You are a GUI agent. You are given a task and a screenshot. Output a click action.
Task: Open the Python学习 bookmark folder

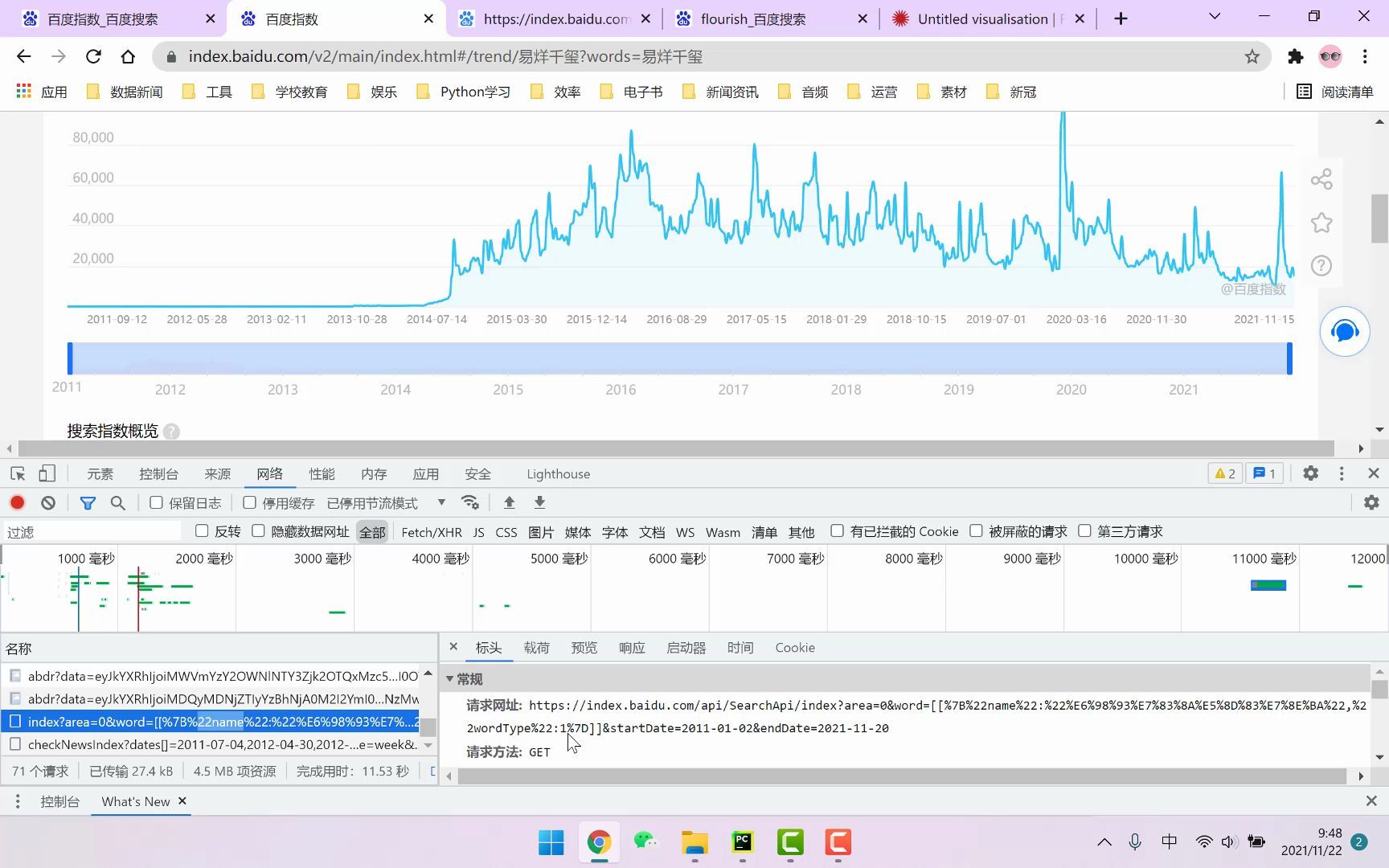[465, 92]
